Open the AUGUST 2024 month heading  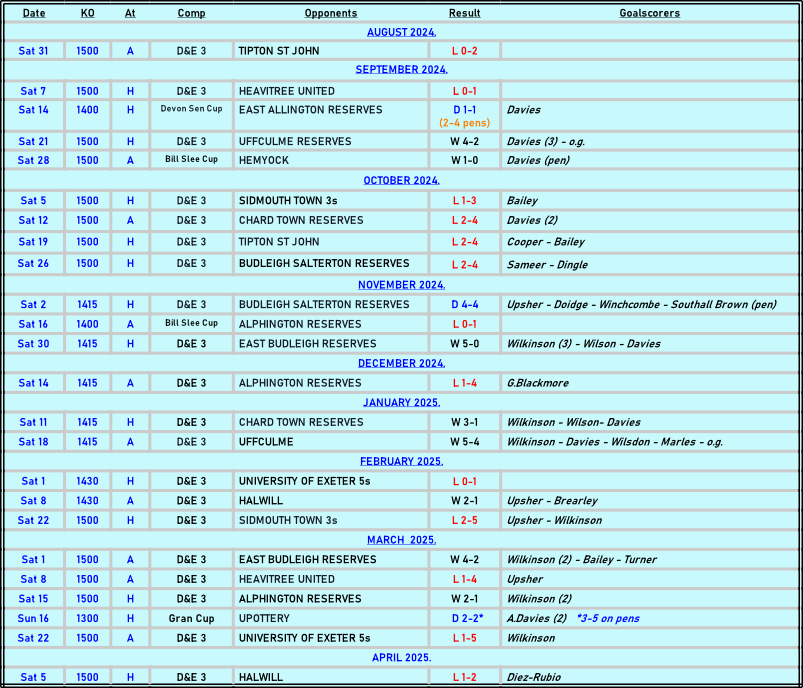tap(401, 32)
